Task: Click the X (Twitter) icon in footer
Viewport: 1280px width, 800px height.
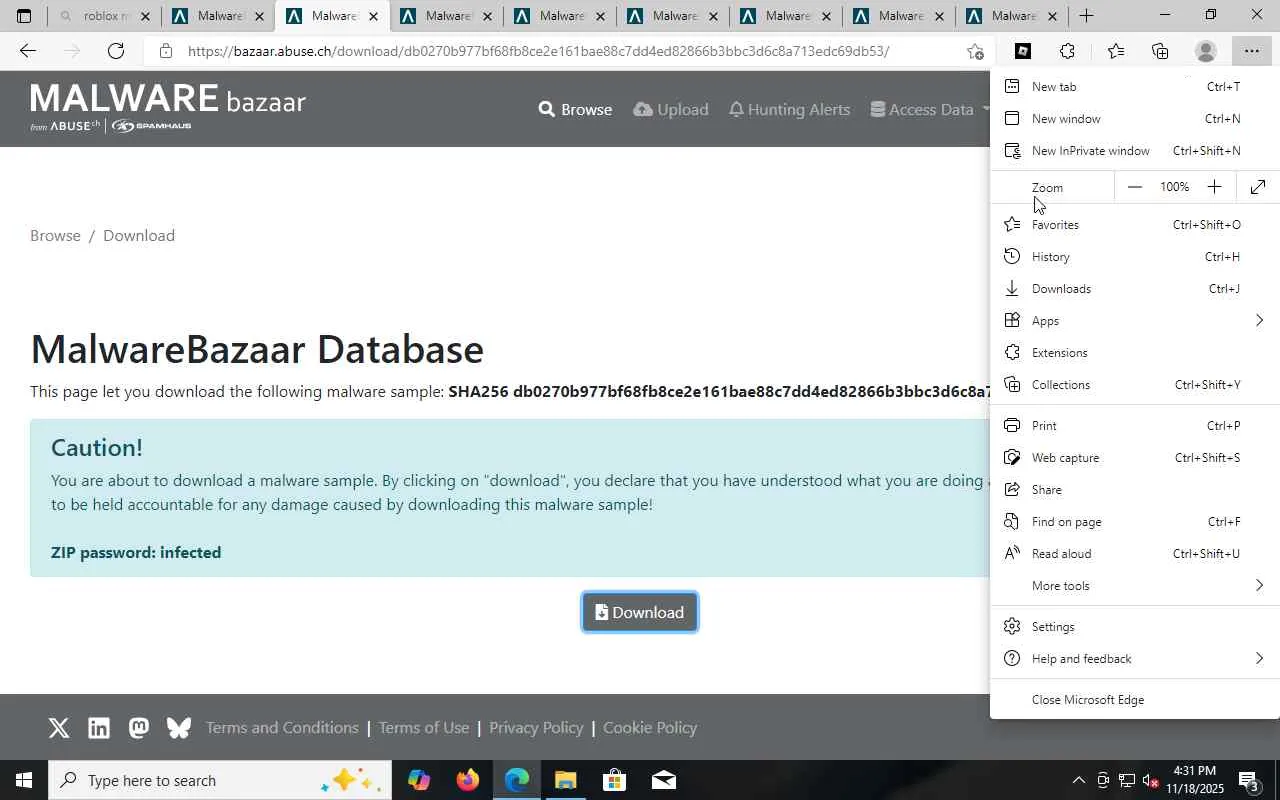Action: (59, 728)
